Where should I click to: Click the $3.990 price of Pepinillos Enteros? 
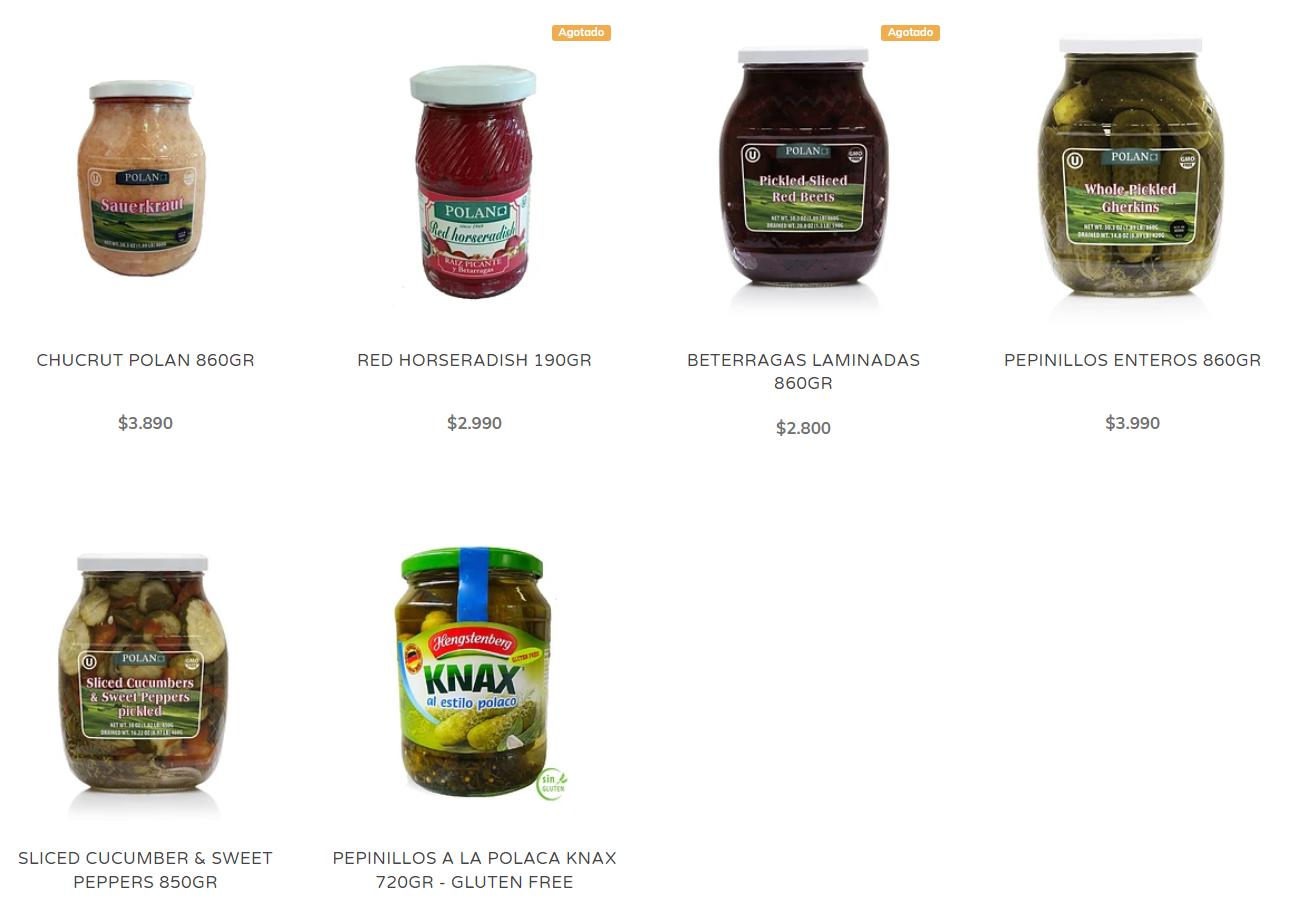click(1133, 423)
